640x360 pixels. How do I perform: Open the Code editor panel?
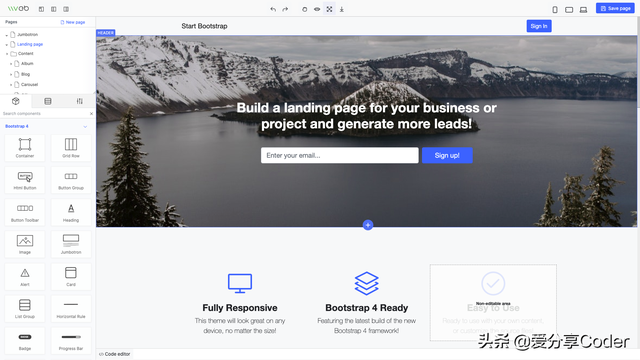(115, 354)
